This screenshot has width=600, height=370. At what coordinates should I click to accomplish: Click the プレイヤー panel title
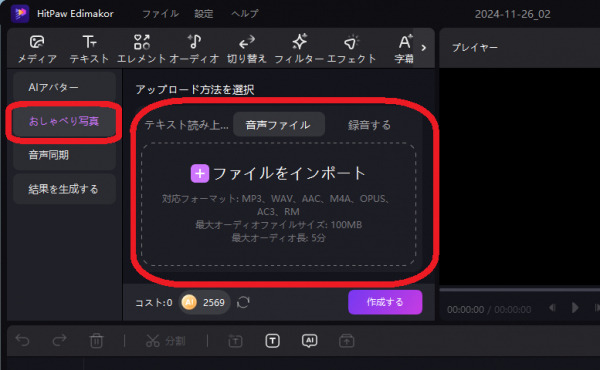(474, 47)
